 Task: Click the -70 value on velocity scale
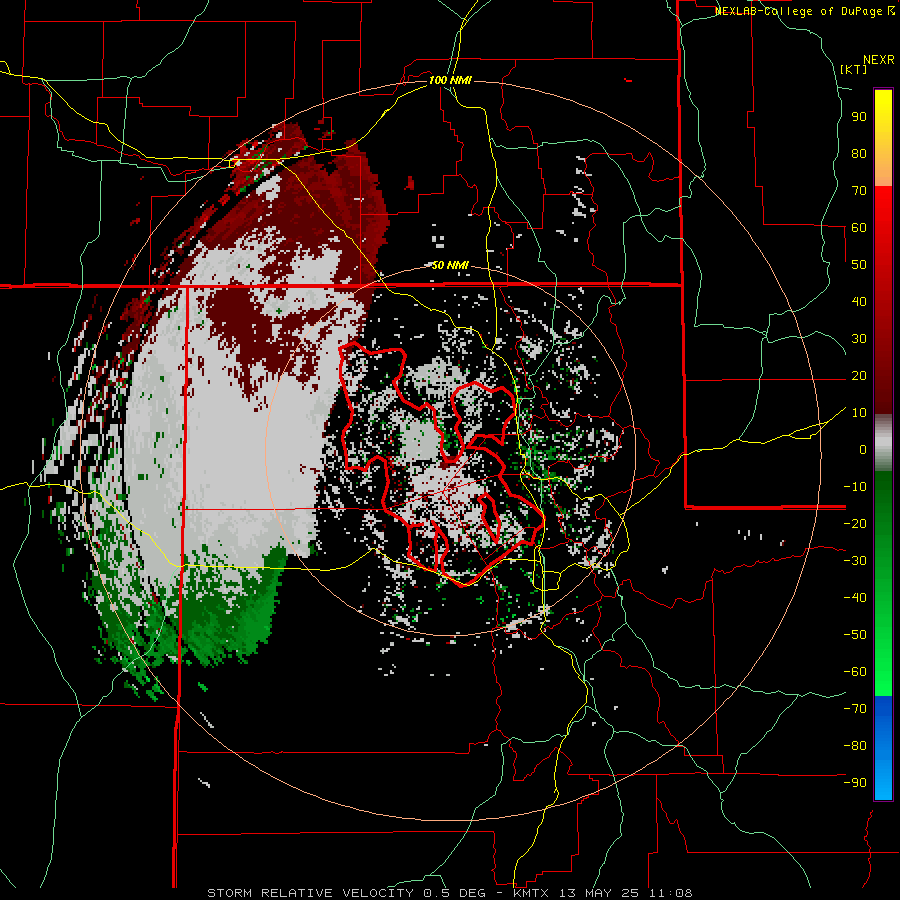(x=855, y=709)
